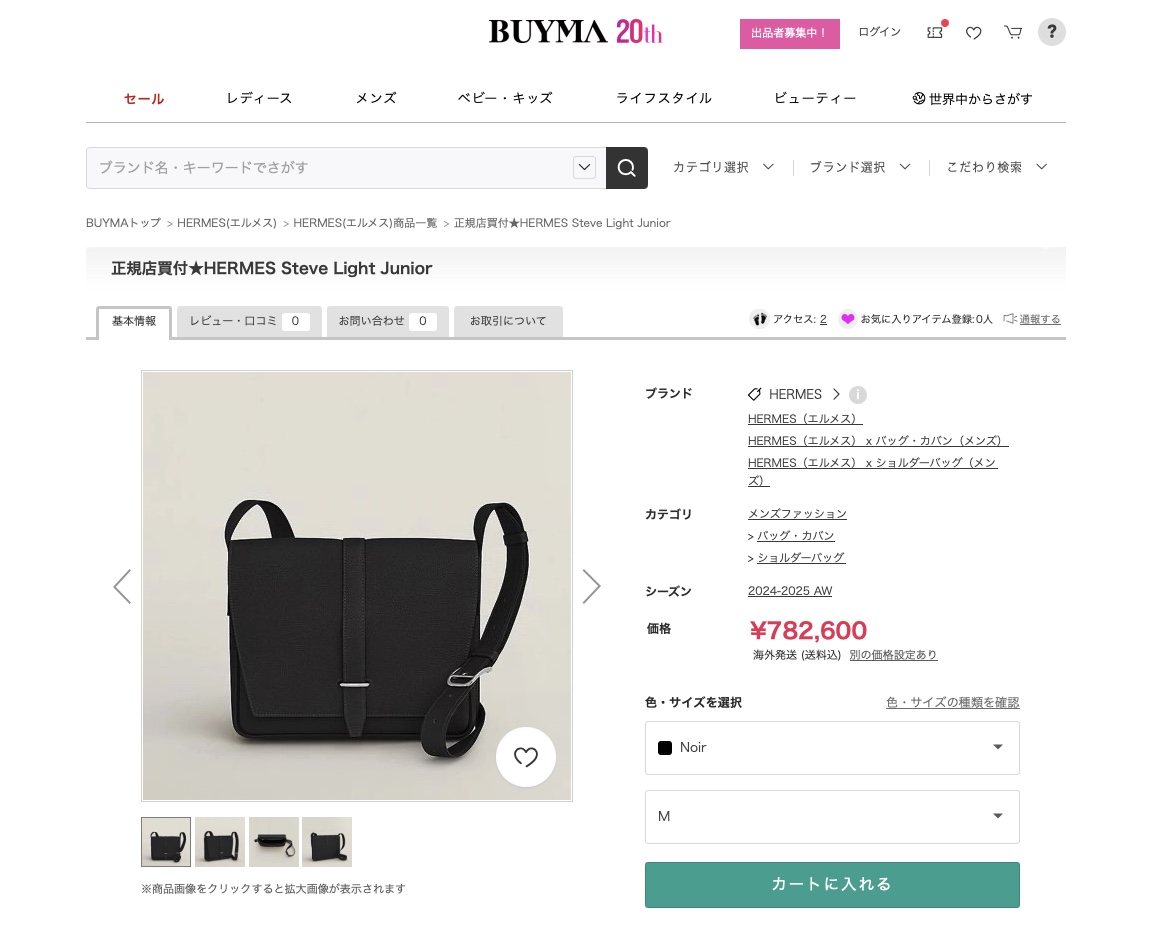Click the カートに入れる button
Image resolution: width=1160 pixels, height=925 pixels.
832,884
